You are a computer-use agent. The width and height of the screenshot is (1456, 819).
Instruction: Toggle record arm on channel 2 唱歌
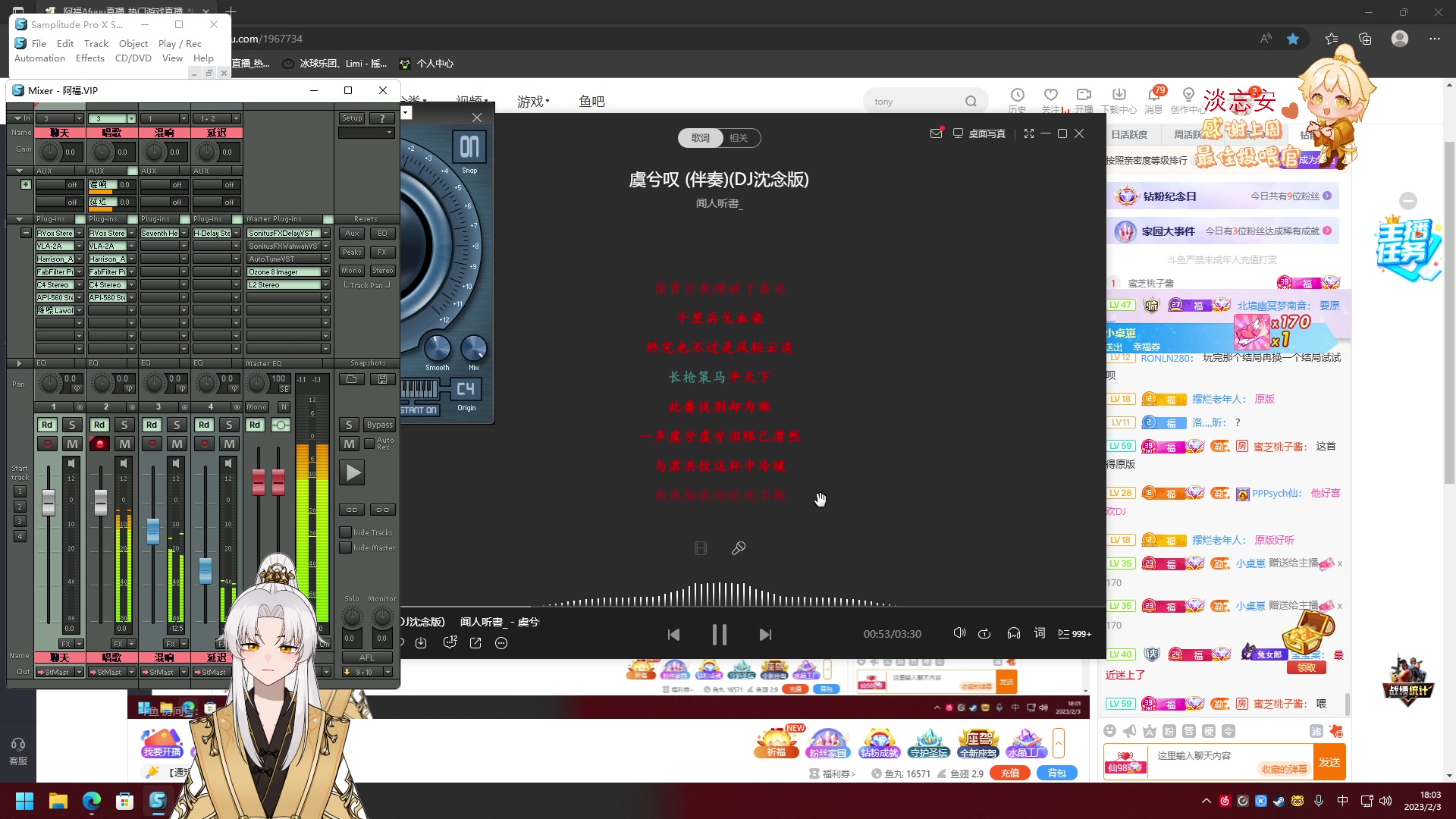click(x=99, y=444)
